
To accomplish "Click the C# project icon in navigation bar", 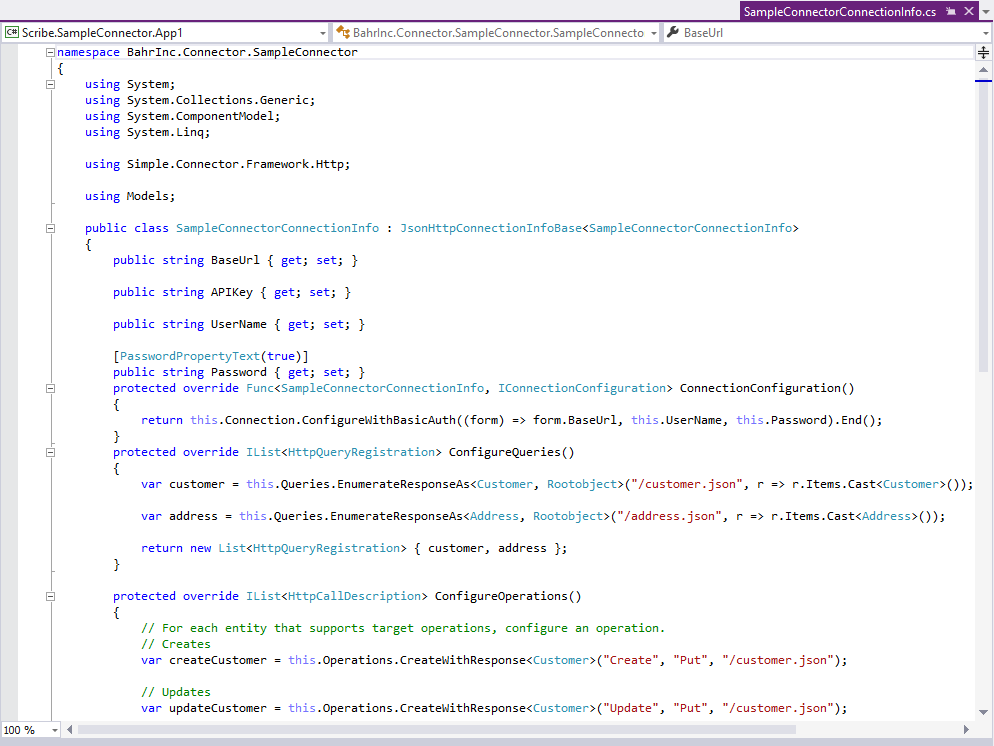I will coord(12,32).
